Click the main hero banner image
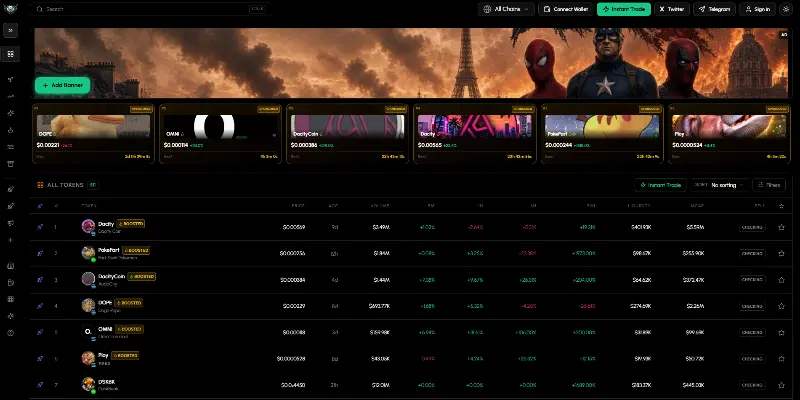This screenshot has width=800, height=400. 412,63
